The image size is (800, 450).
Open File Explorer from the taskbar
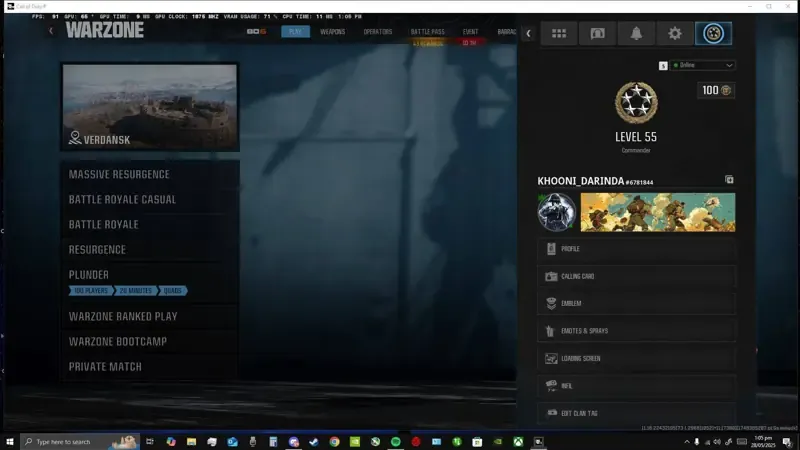[191, 442]
